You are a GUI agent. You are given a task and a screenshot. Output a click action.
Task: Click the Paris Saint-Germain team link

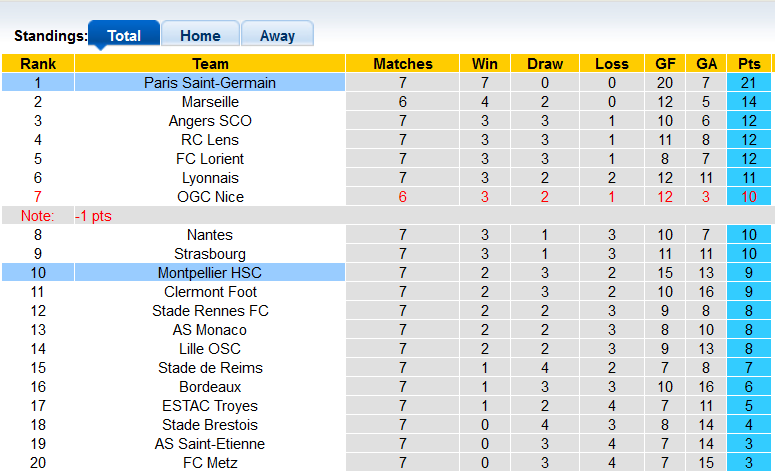[x=210, y=83]
